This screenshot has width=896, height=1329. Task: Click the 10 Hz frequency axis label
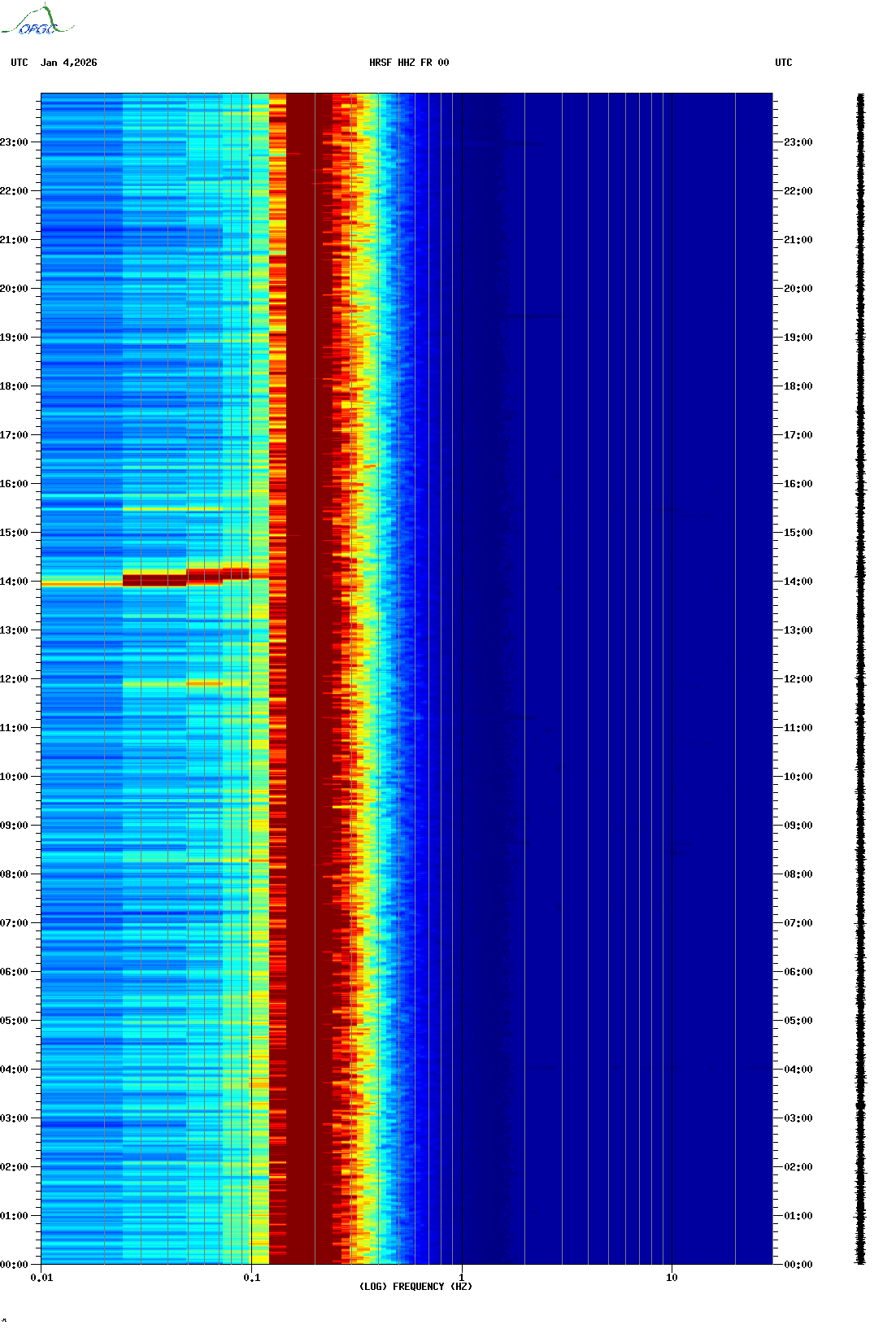672,1278
